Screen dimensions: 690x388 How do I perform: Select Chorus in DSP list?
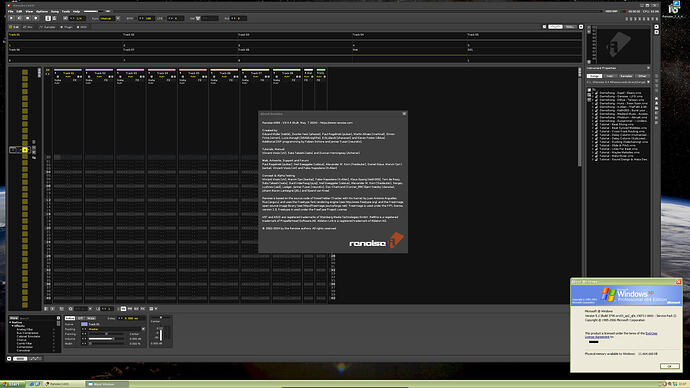(22, 340)
